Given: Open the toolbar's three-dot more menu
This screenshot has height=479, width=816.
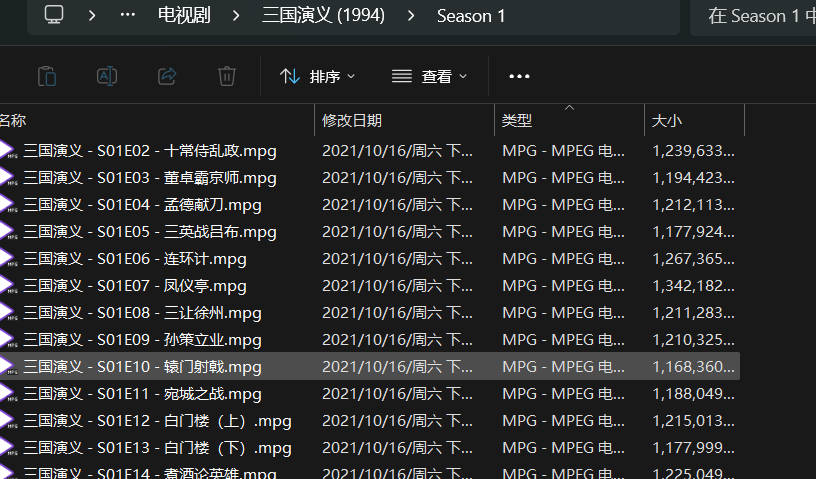Looking at the screenshot, I should click(x=519, y=77).
